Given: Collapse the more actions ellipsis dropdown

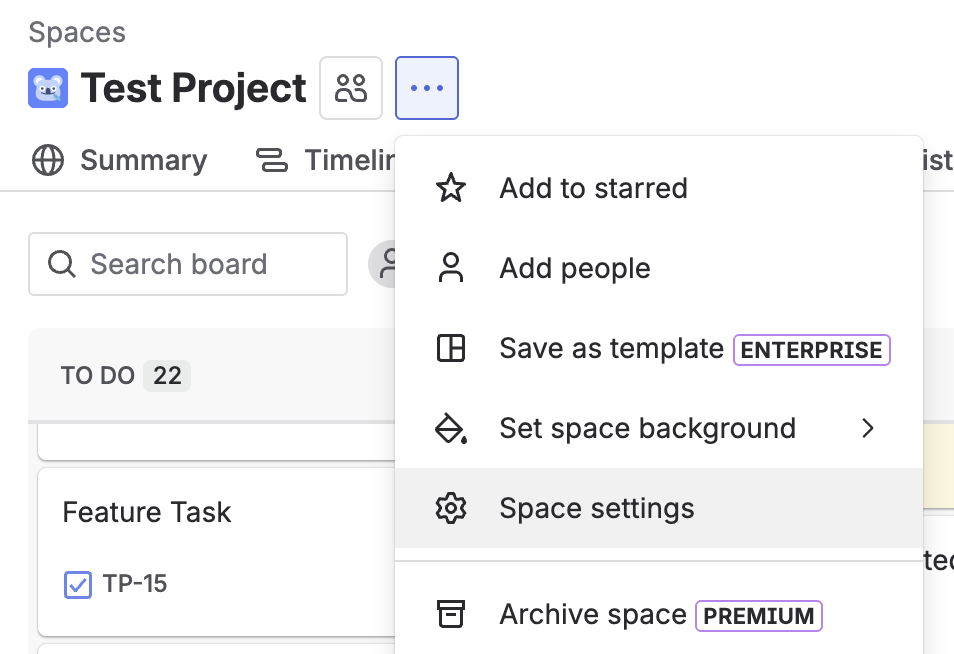Looking at the screenshot, I should [x=427, y=88].
